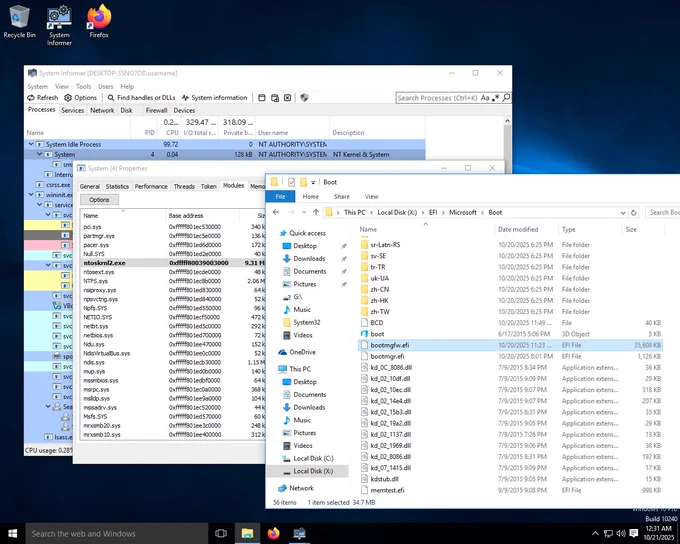
Task: Select Network in navigation pane
Action: (301, 488)
